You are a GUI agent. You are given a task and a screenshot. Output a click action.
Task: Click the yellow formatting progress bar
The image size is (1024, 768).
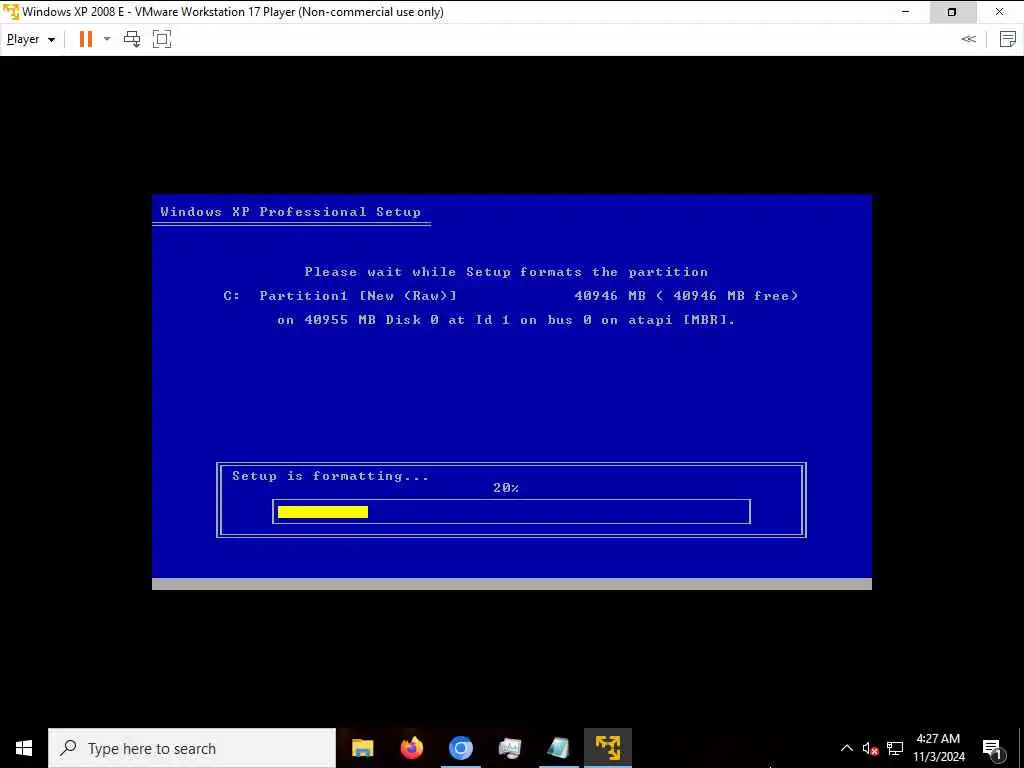[x=323, y=512]
